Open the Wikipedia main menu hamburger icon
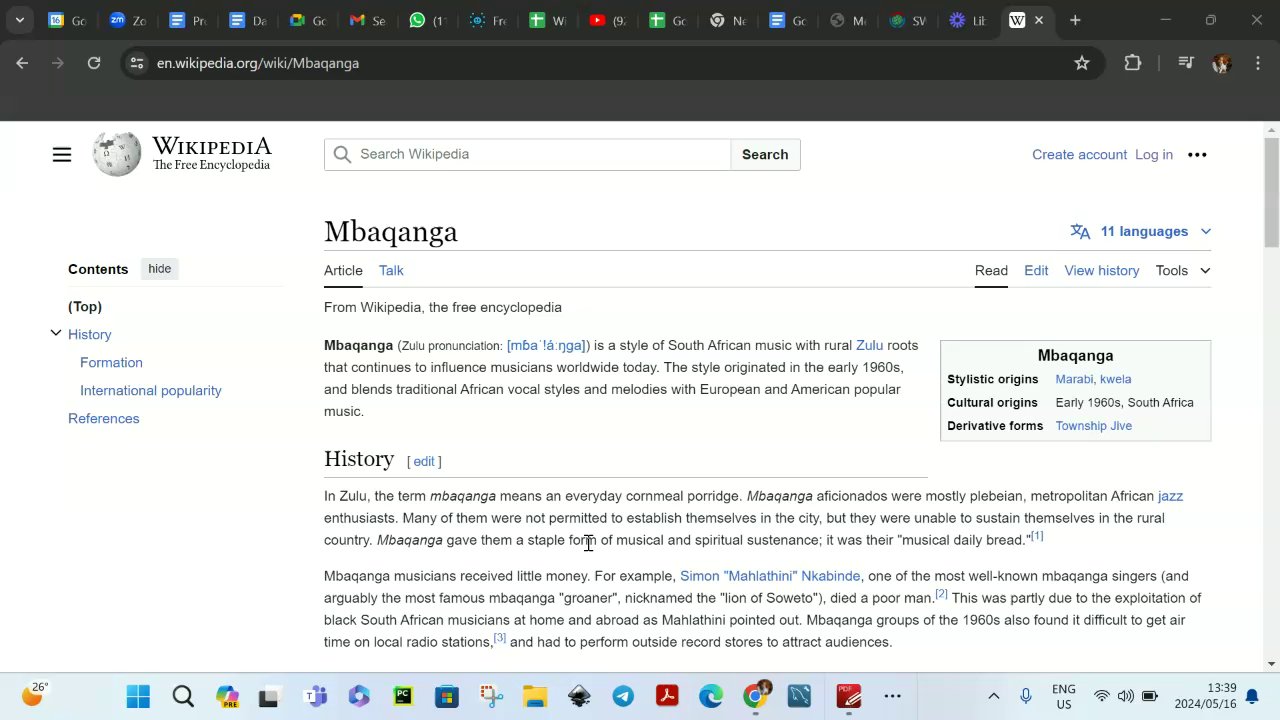Screen dimensions: 1280x720 coord(62,155)
